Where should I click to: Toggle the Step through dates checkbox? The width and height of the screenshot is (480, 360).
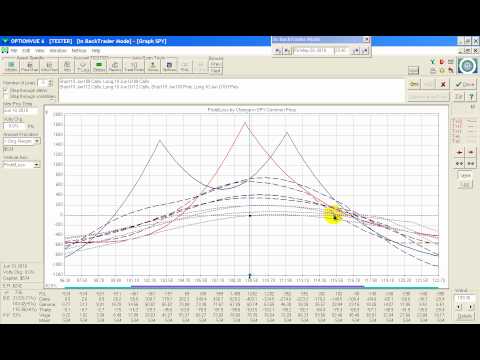click(6, 90)
